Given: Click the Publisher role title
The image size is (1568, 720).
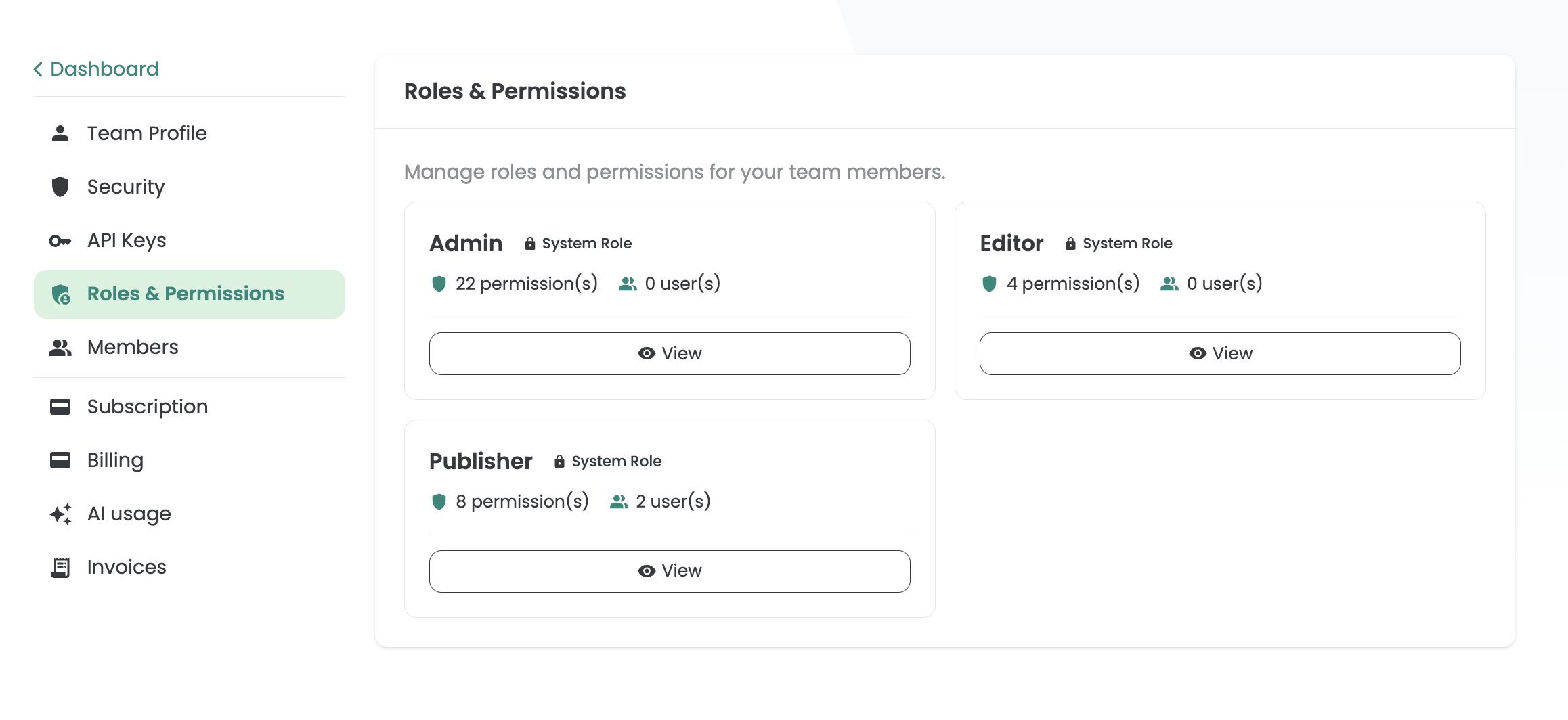Looking at the screenshot, I should (x=481, y=462).
